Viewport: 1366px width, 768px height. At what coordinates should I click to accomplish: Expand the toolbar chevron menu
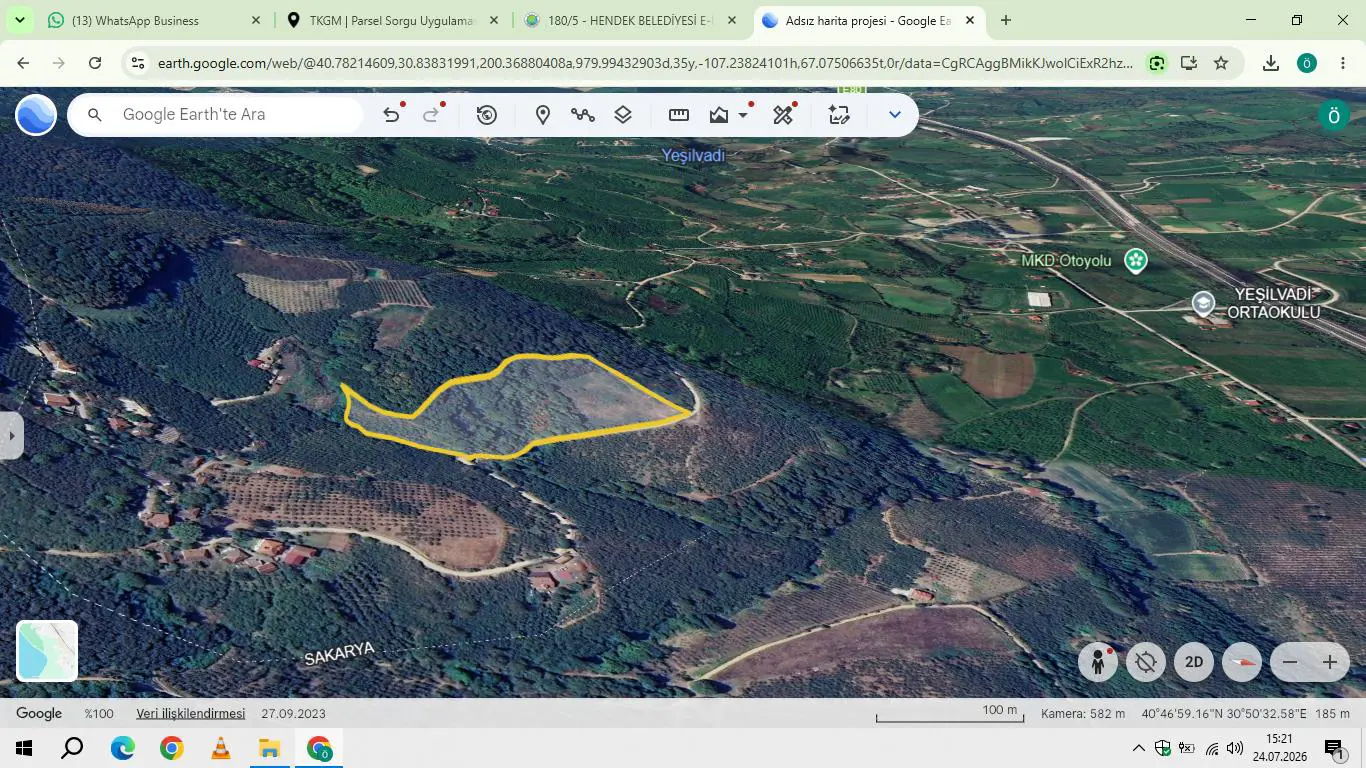(895, 115)
